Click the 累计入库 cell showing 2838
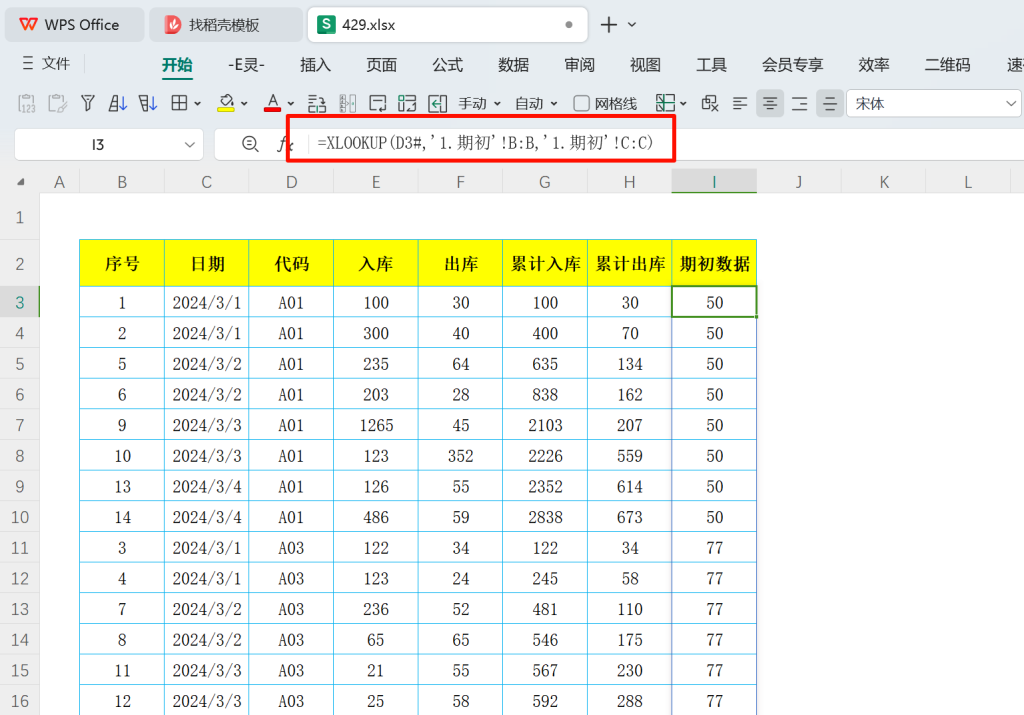 [545, 517]
